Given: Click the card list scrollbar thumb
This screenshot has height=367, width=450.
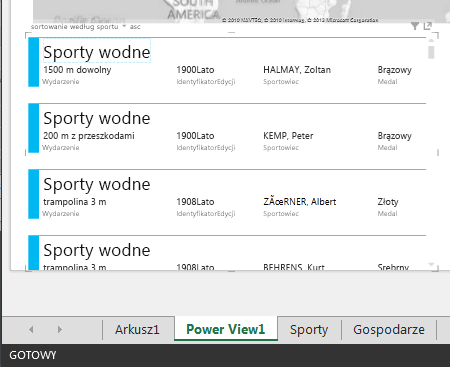Looking at the screenshot, I should (431, 52).
